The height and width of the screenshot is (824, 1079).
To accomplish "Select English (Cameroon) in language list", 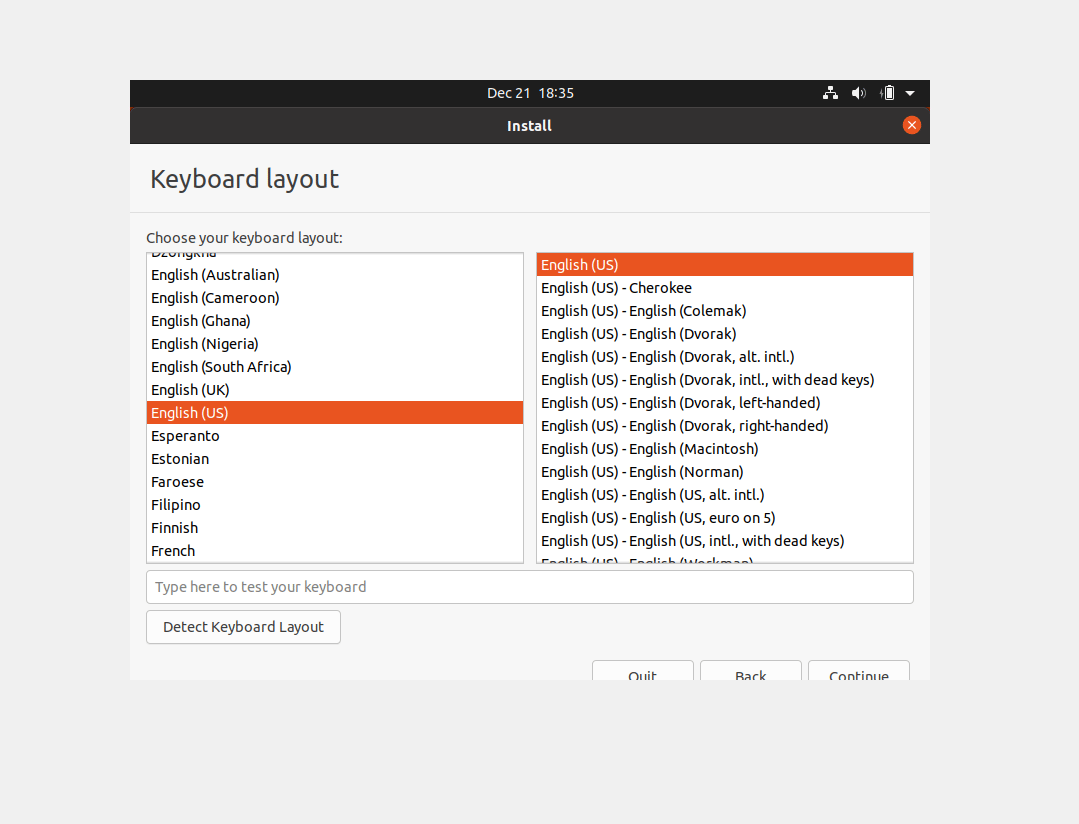I will [x=335, y=298].
